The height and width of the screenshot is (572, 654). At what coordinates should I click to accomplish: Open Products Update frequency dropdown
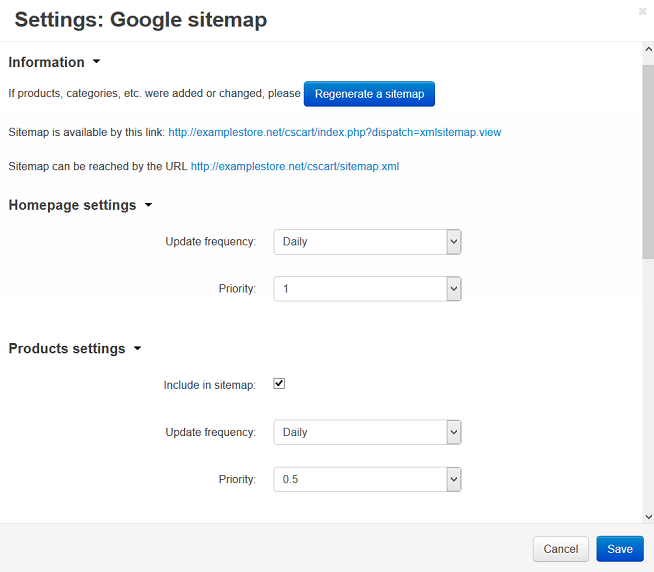pos(367,432)
